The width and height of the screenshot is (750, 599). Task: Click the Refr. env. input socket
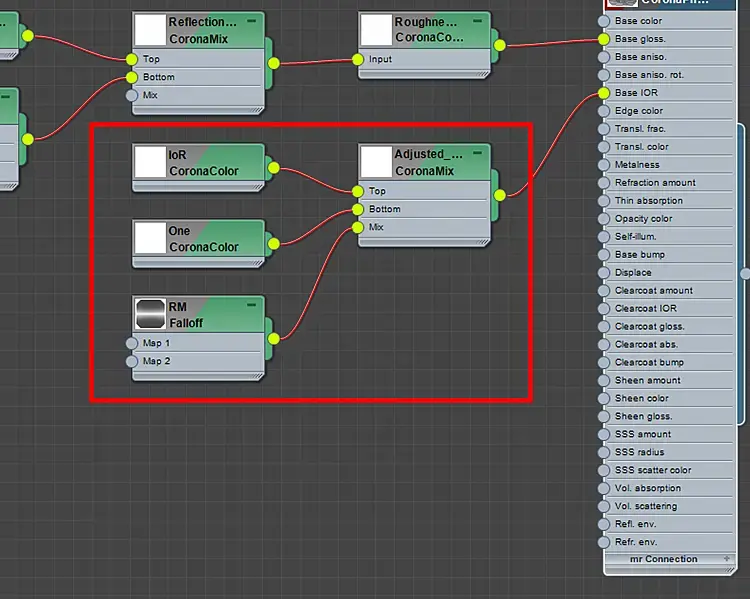click(604, 542)
